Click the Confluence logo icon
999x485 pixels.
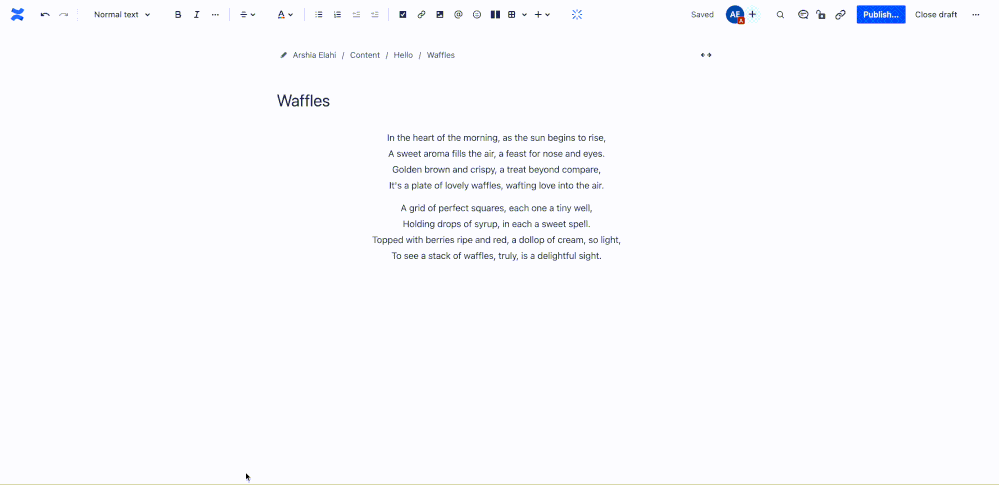pos(17,15)
